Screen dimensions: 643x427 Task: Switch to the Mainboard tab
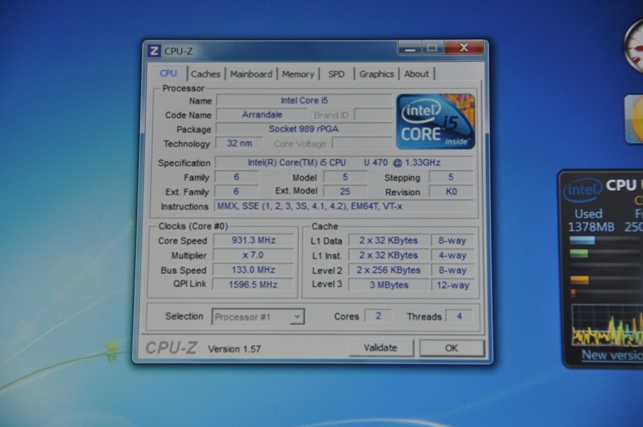(251, 74)
